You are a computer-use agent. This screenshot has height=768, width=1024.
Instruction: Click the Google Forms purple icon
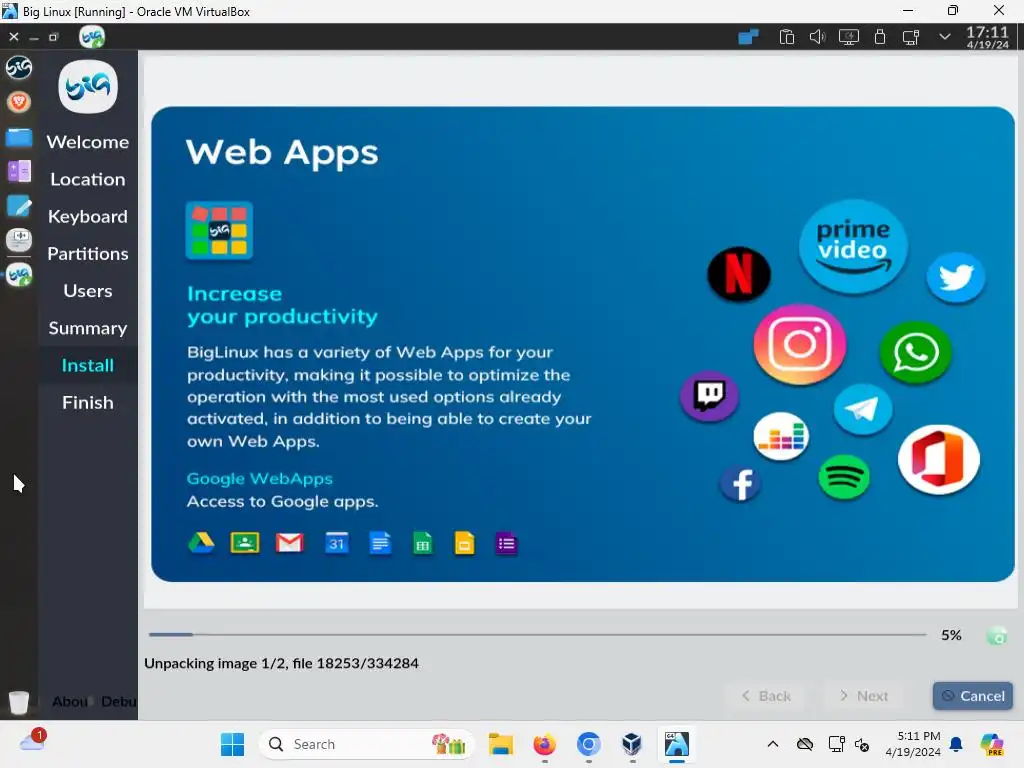point(506,543)
